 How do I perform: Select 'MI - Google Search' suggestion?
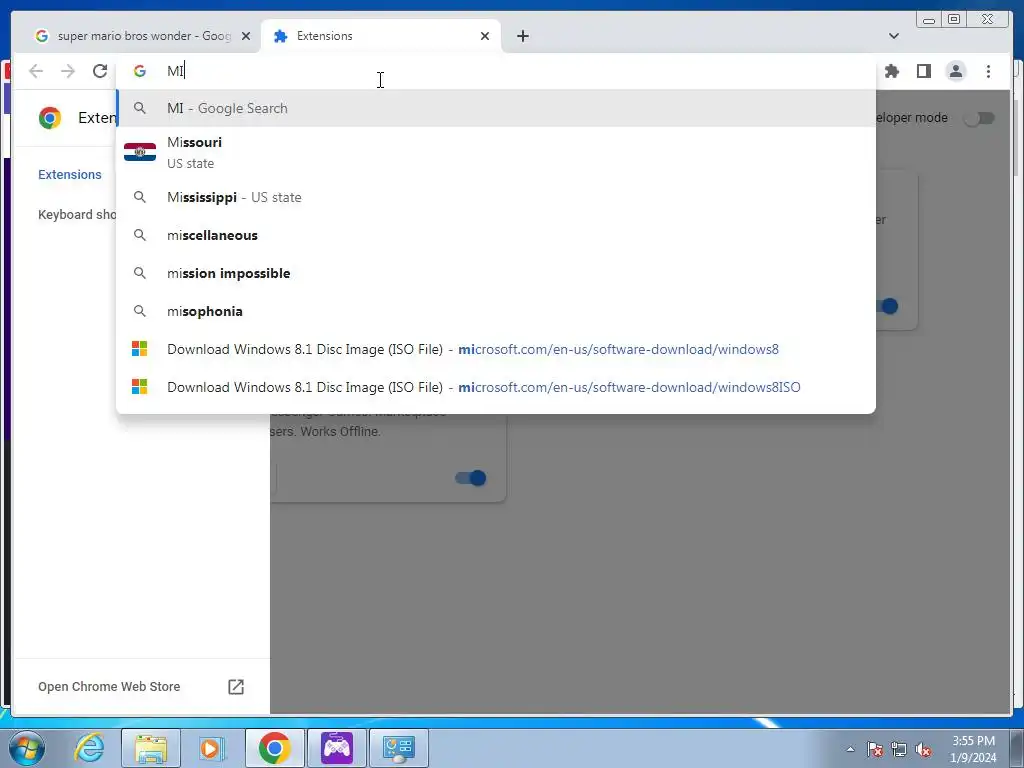496,108
